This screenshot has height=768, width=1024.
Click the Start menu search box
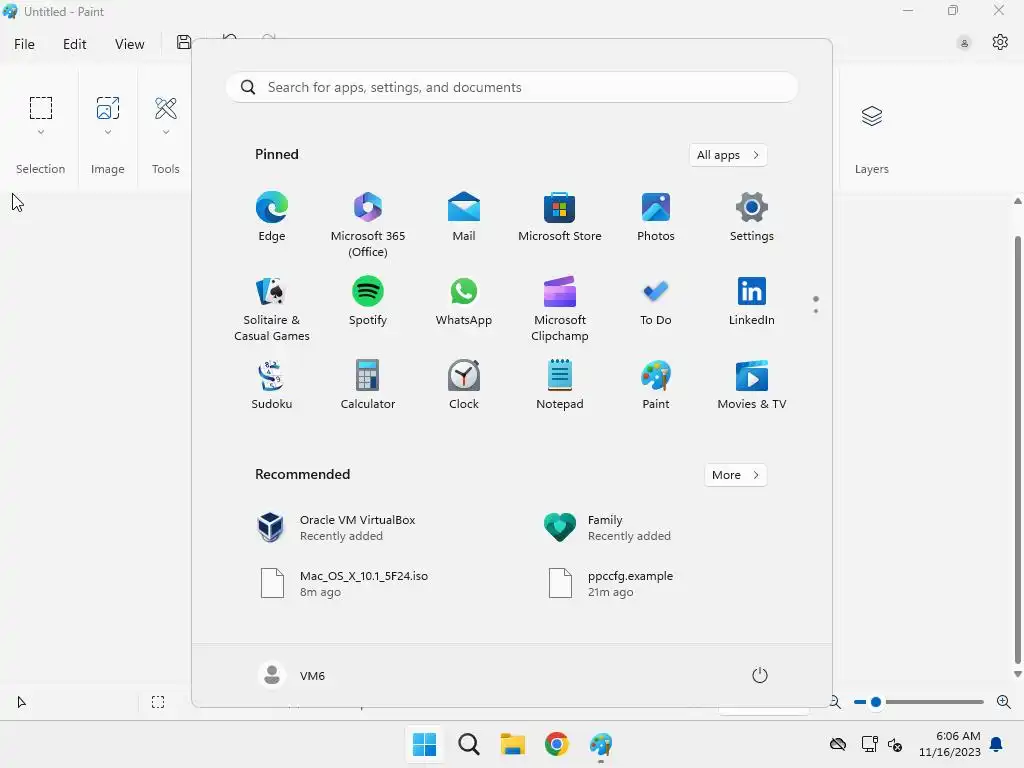512,88
